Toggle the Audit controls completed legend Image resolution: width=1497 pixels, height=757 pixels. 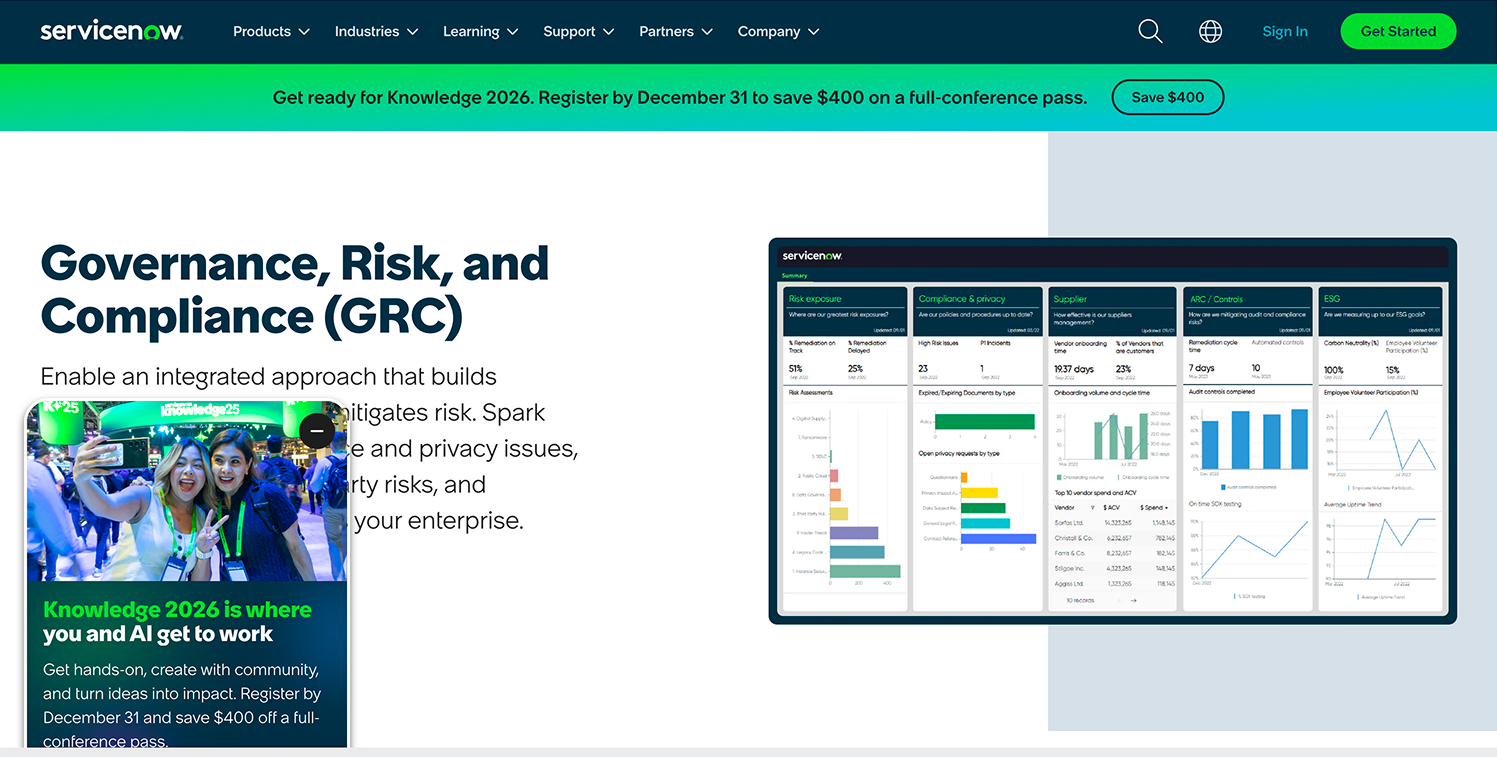(1248, 487)
